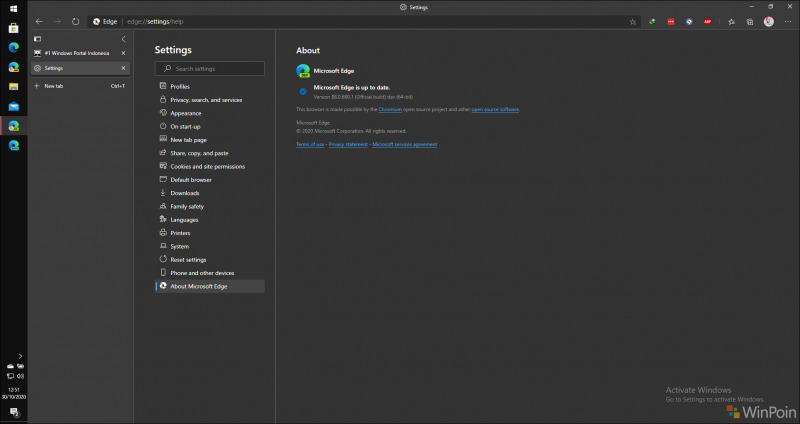Click Version 88.0.680.1 text
Viewport: 800px width, 424px height.
pos(363,97)
